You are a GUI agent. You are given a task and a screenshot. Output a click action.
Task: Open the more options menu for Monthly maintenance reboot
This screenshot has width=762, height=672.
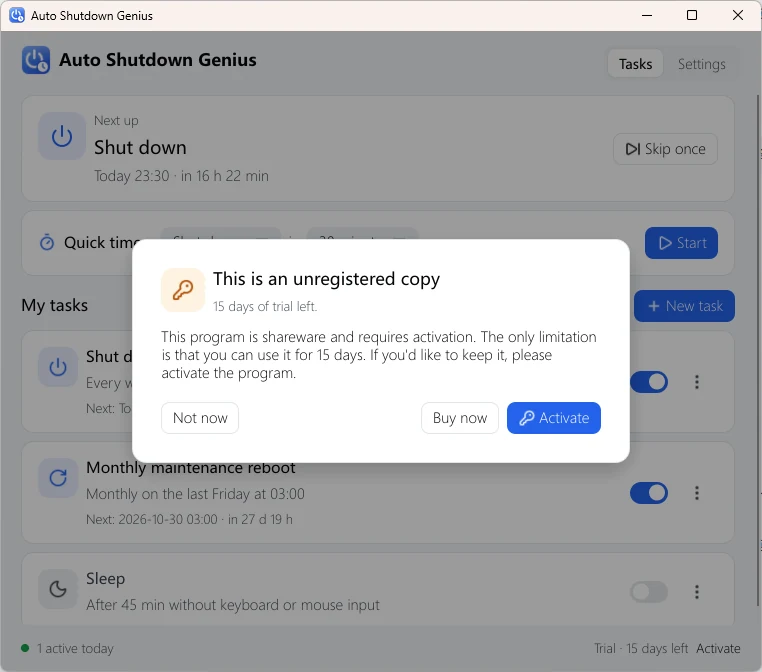[697, 493]
